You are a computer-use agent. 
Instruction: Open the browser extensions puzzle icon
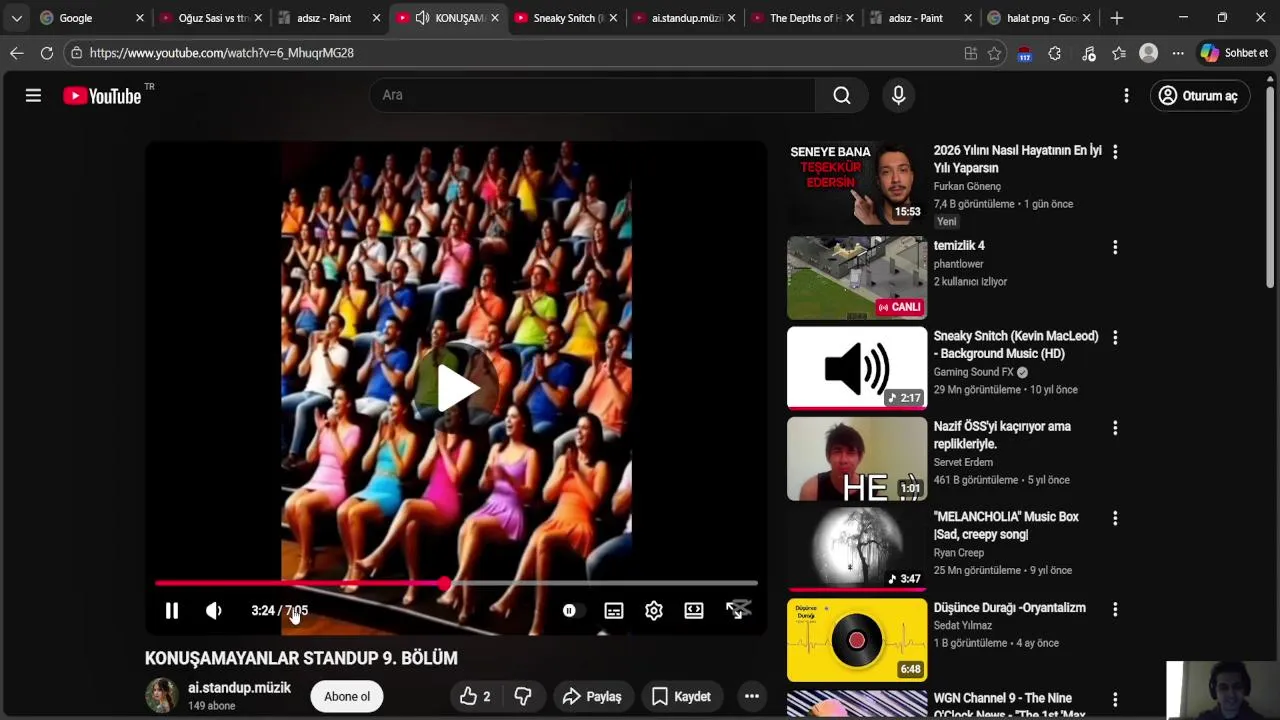point(1055,54)
